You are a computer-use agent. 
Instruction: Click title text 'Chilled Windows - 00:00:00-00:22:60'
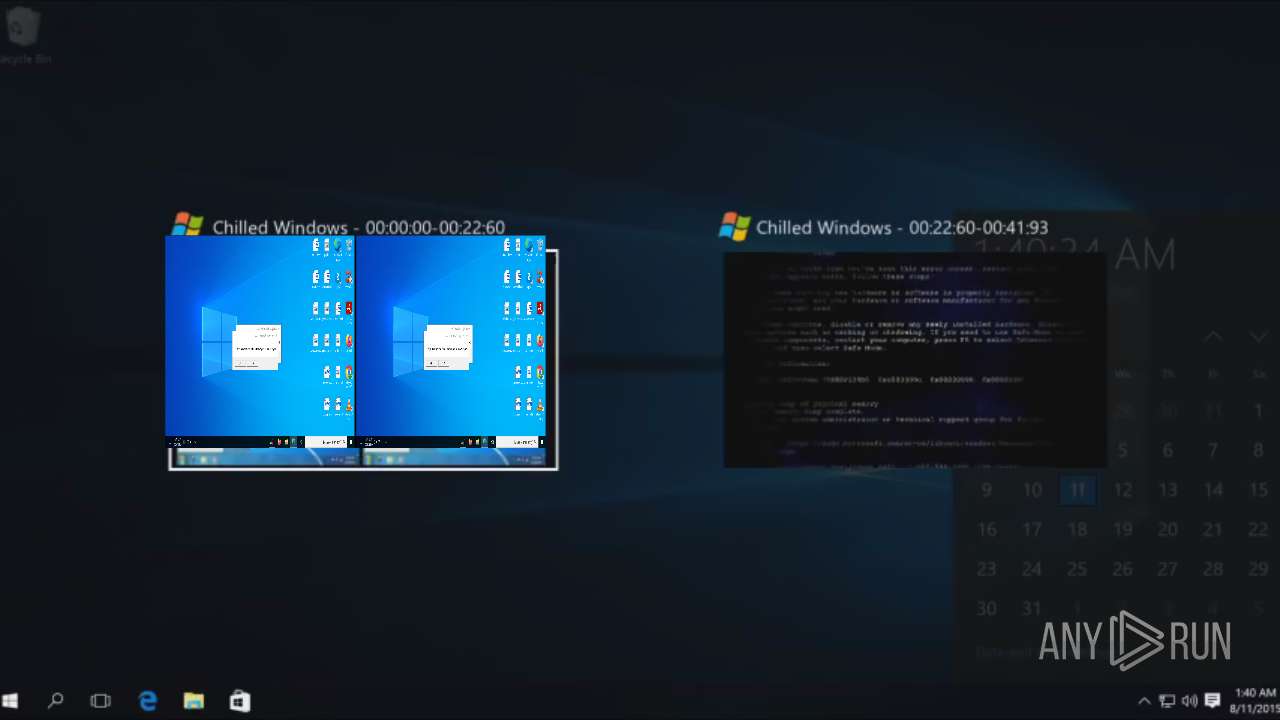point(358,227)
